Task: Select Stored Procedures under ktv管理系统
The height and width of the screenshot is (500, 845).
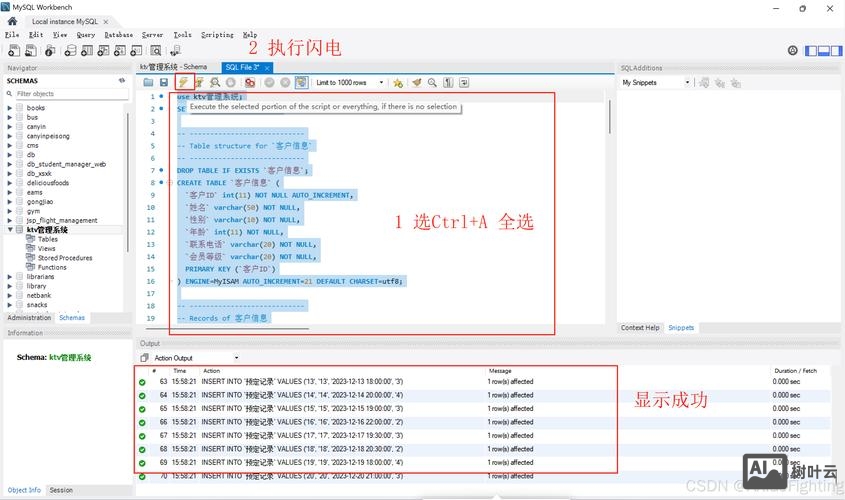Action: pyautogui.click(x=65, y=258)
